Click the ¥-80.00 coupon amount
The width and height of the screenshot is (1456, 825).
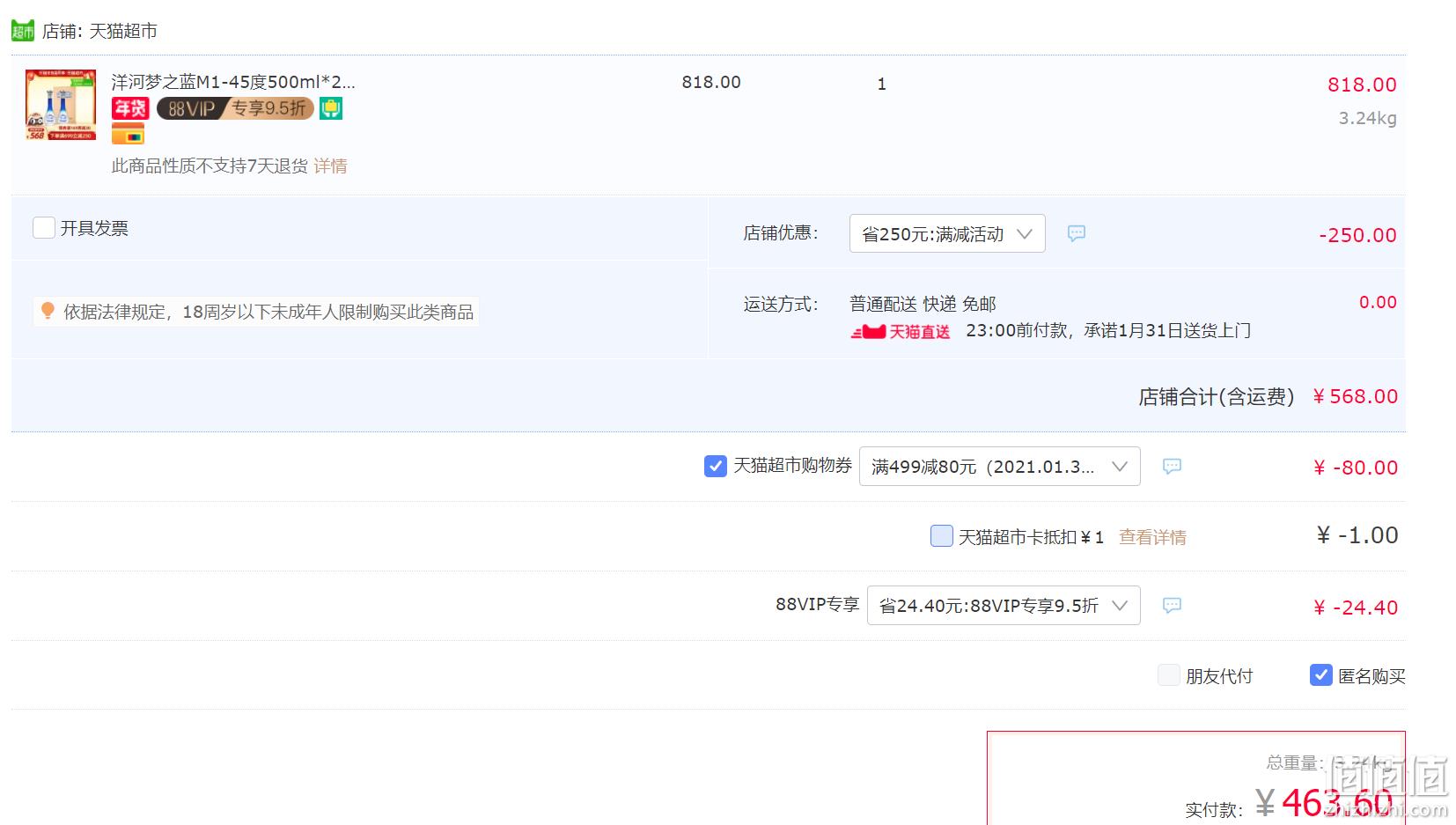coord(1356,468)
